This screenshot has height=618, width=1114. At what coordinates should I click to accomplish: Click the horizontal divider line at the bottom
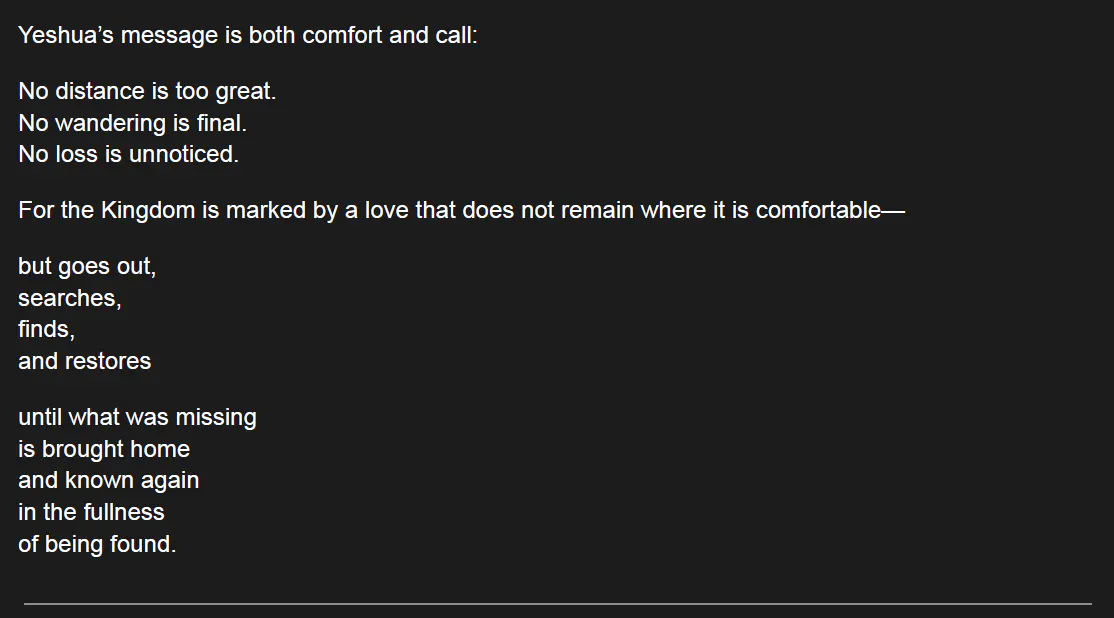pos(557,604)
